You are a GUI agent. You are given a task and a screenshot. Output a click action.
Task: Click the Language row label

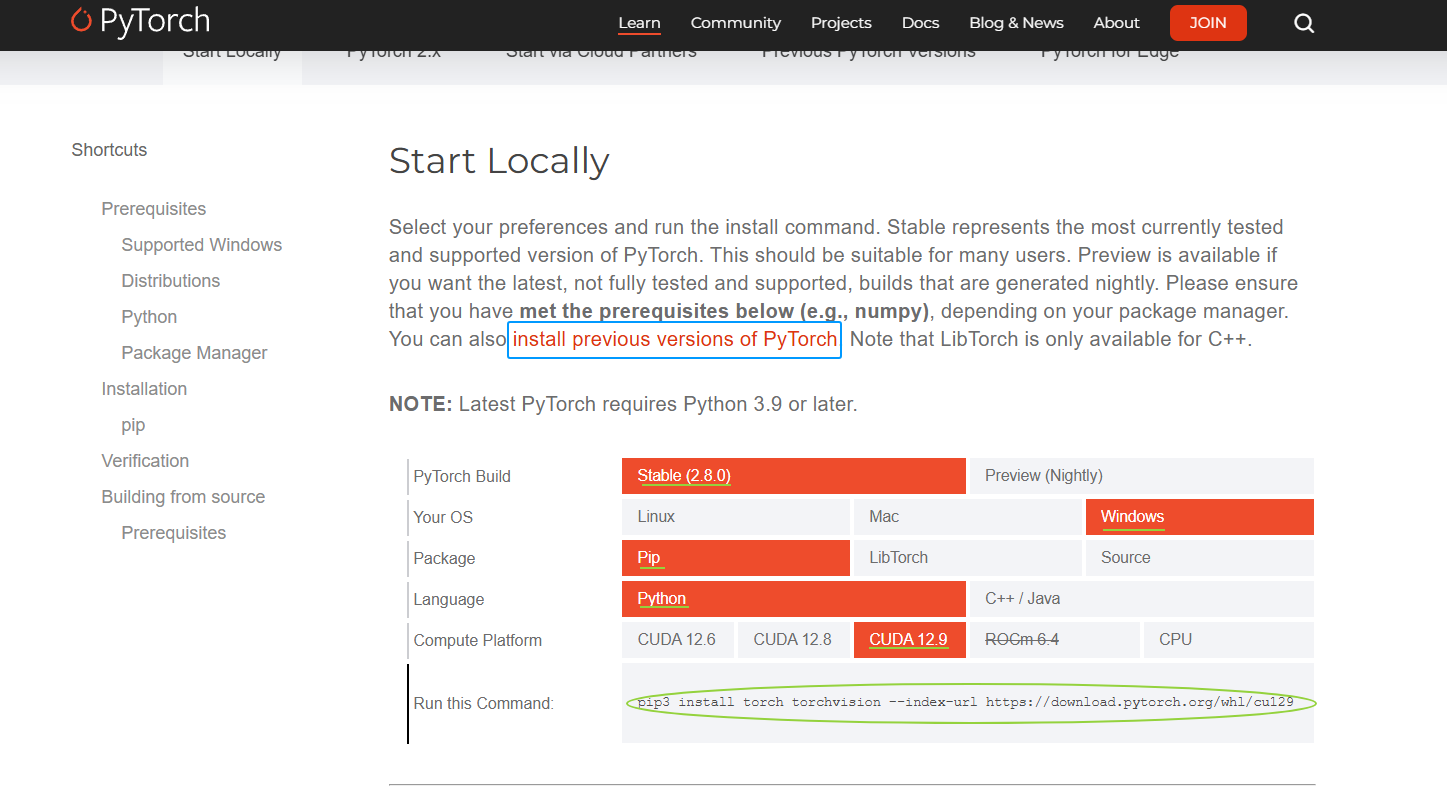(448, 599)
